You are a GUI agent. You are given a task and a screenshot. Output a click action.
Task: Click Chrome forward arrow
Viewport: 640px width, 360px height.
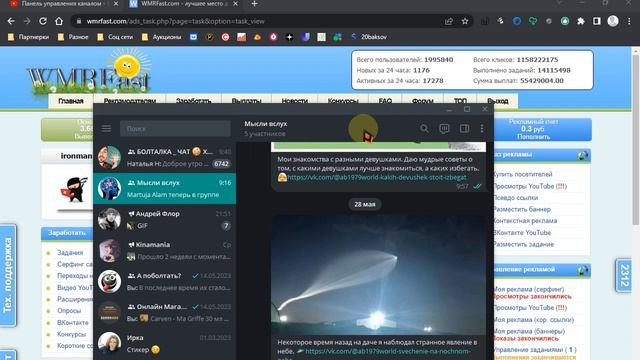(x=27, y=21)
